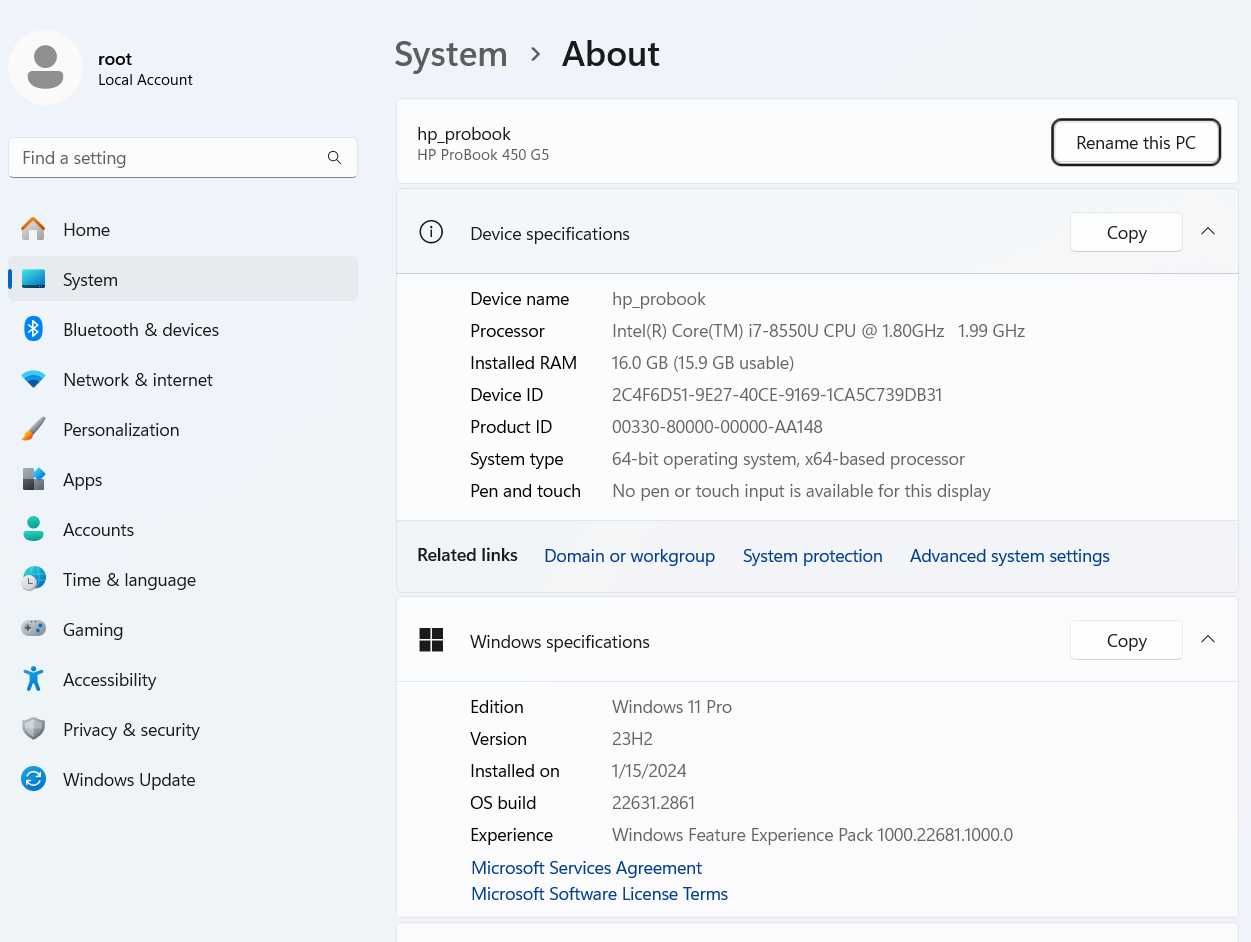1251x942 pixels.
Task: Click the Network wifi icon
Action: (34, 379)
